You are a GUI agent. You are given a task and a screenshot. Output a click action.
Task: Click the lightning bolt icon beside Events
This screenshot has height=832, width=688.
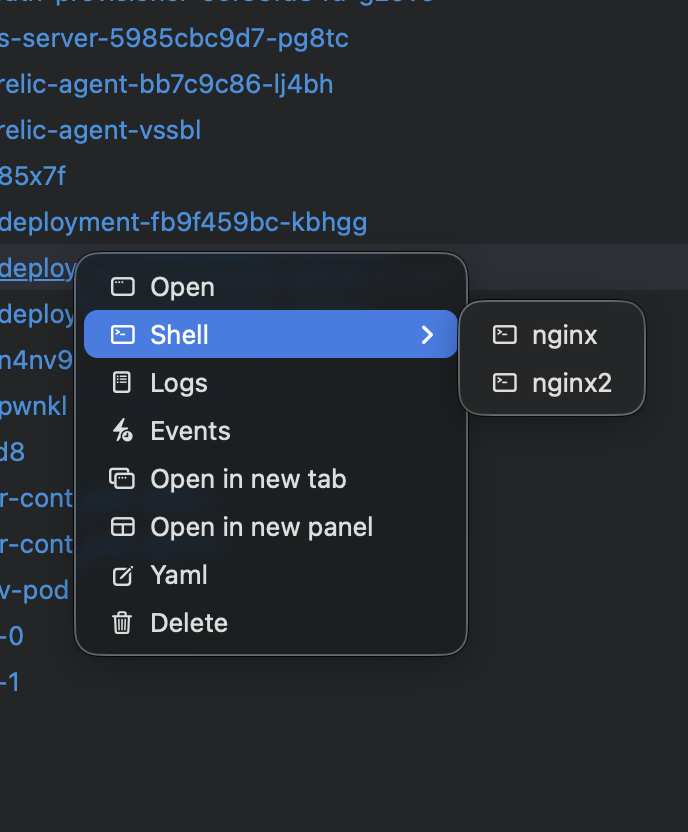click(121, 430)
